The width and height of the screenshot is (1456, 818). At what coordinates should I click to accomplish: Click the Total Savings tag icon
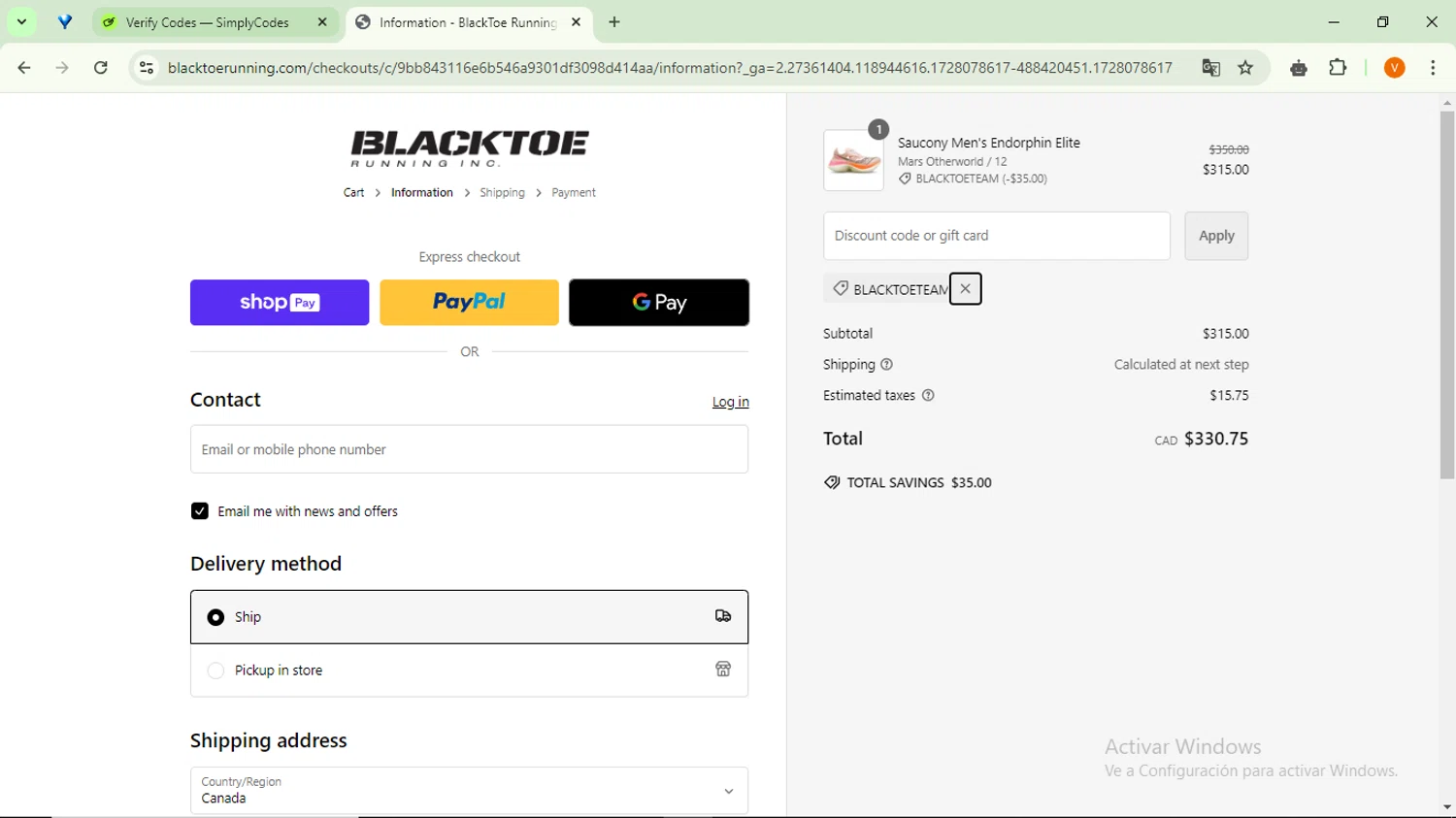tap(832, 482)
